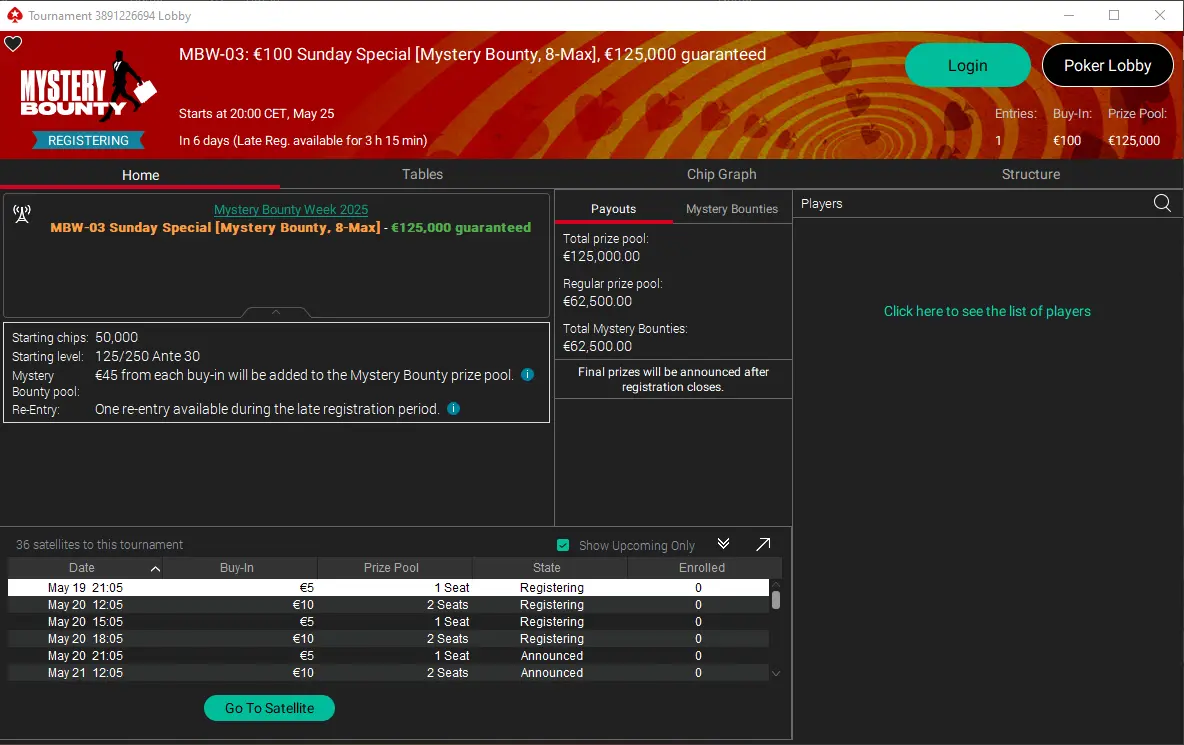1184x745 pixels.
Task: Switch to the Home tab
Action: [140, 174]
